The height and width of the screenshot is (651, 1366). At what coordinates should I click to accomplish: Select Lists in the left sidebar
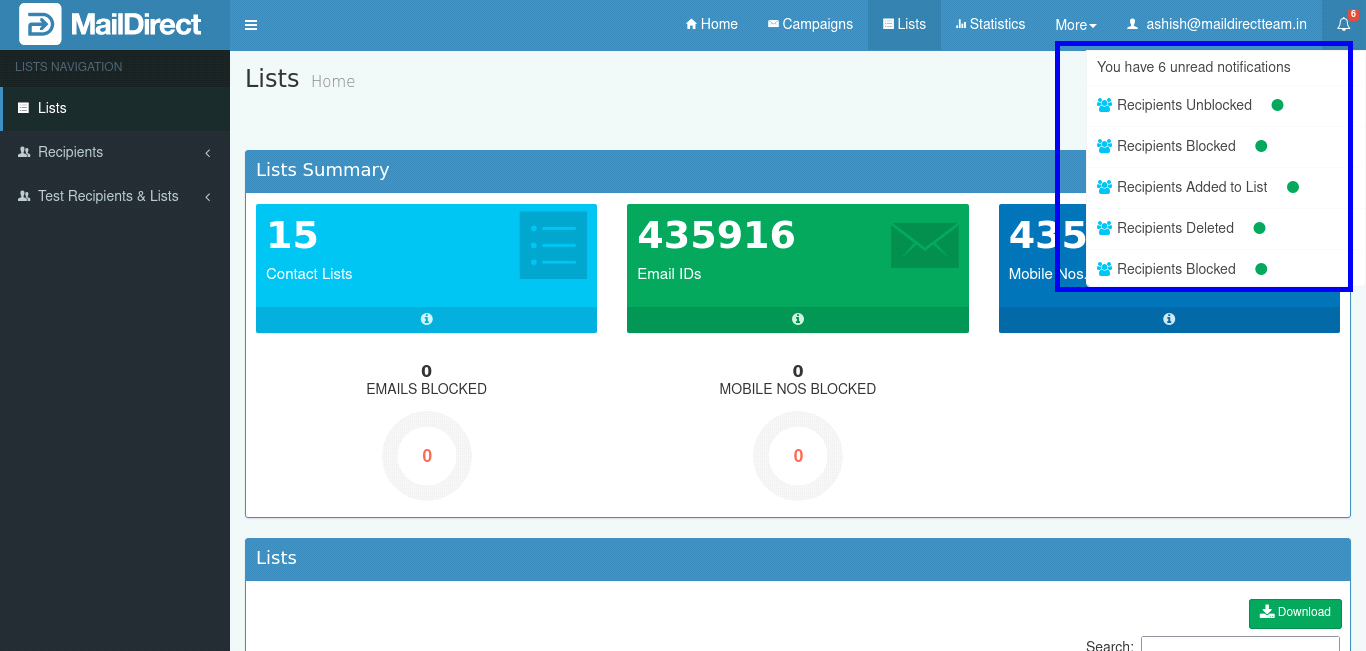(x=52, y=108)
